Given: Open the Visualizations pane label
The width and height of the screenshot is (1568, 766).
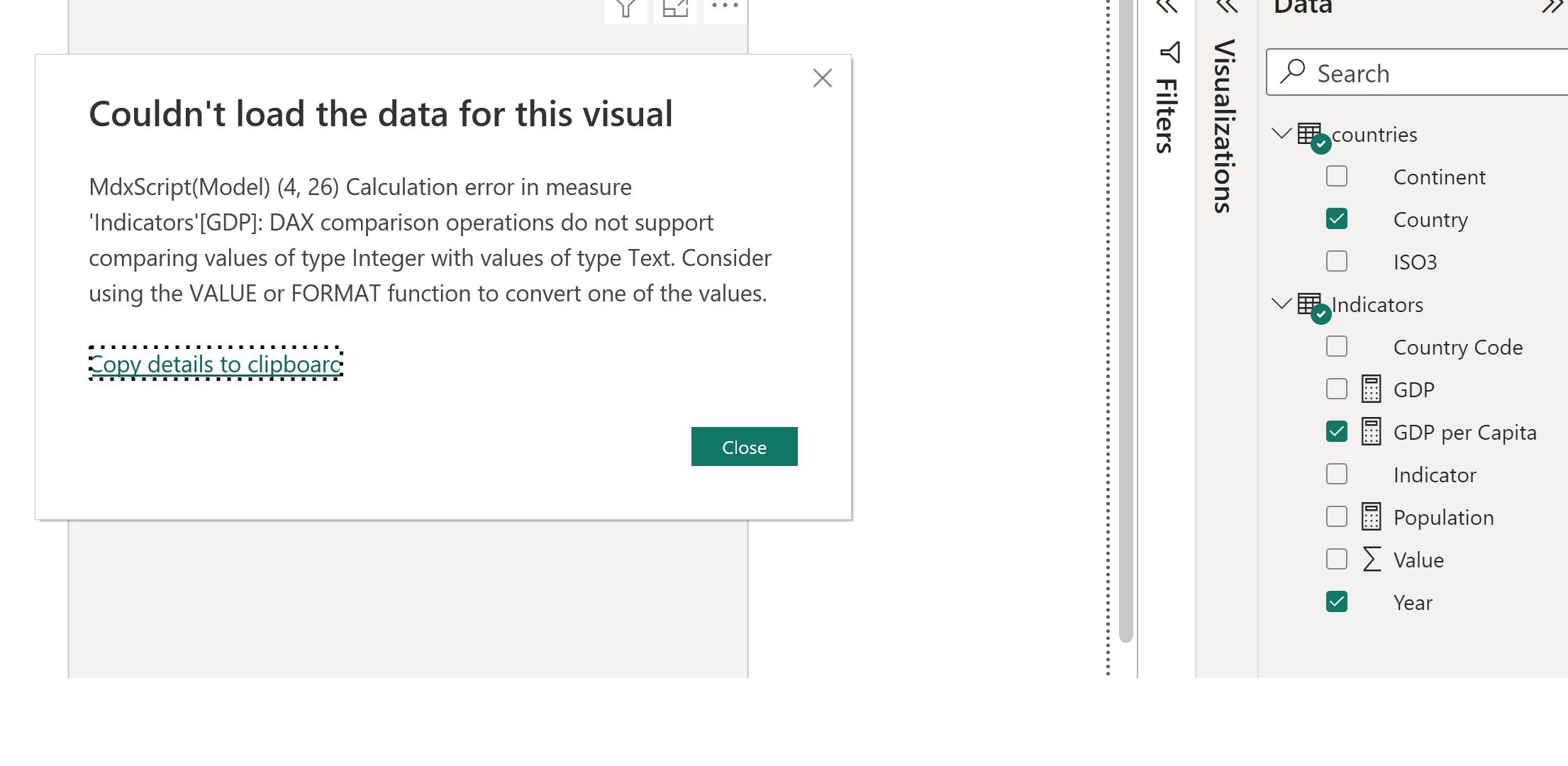Looking at the screenshot, I should coord(1225,126).
